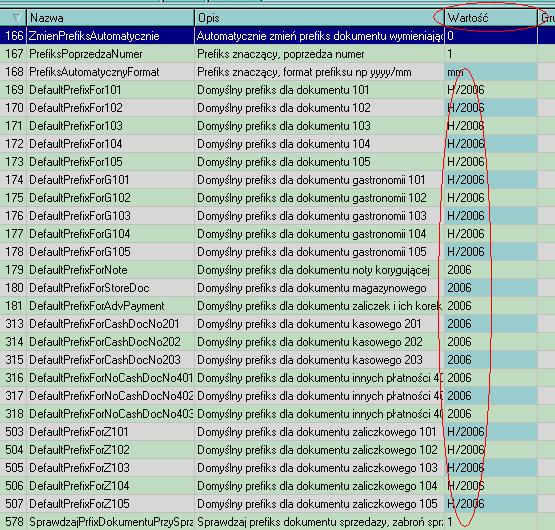Edit value 2006 for DefaultPrefixForNote
Screen dimensions: 555x530
[491, 270]
